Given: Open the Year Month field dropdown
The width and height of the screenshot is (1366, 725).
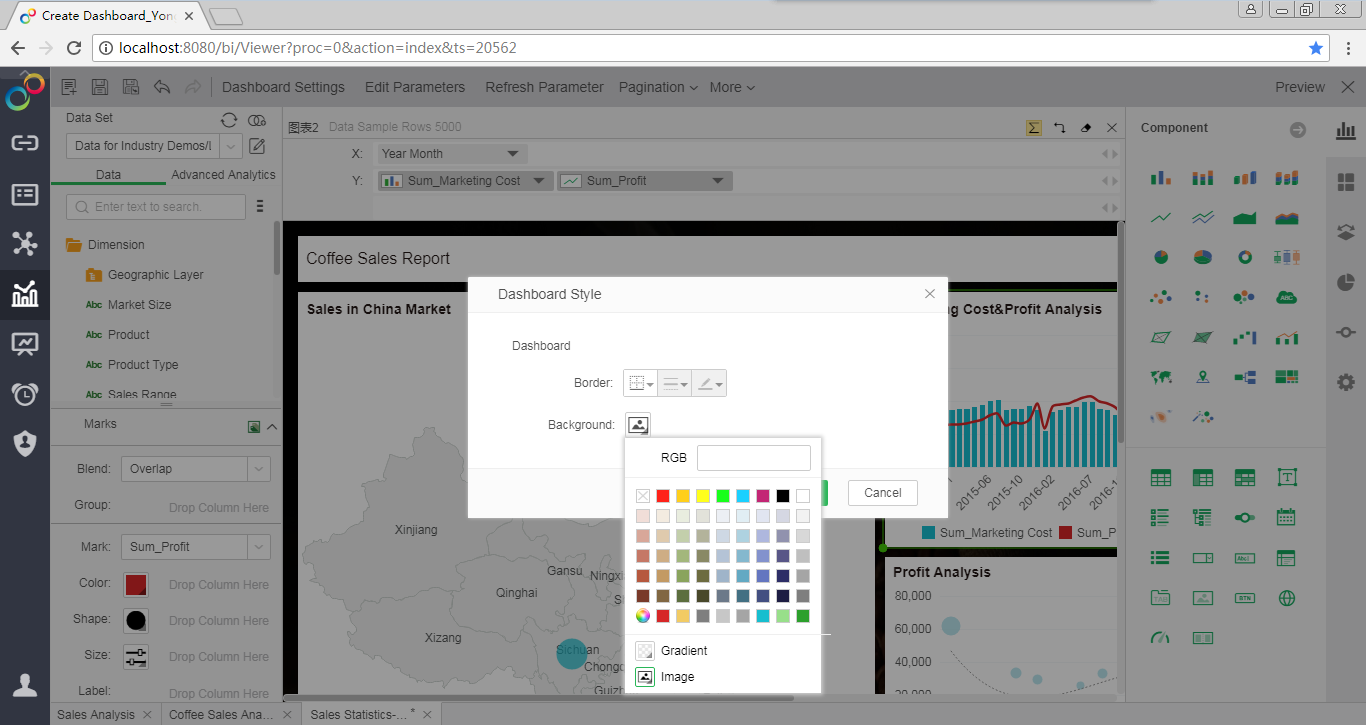Looking at the screenshot, I should pos(513,154).
